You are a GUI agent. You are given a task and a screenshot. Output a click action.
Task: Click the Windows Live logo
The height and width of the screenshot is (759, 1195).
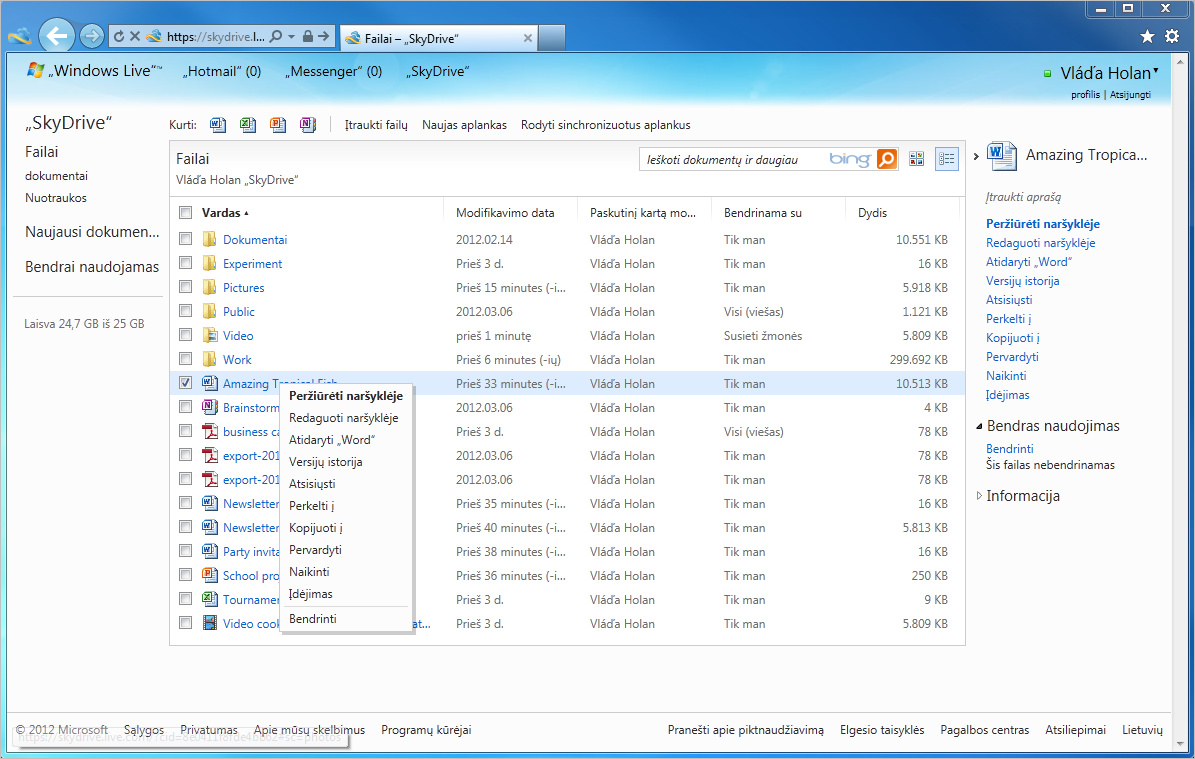tap(35, 70)
